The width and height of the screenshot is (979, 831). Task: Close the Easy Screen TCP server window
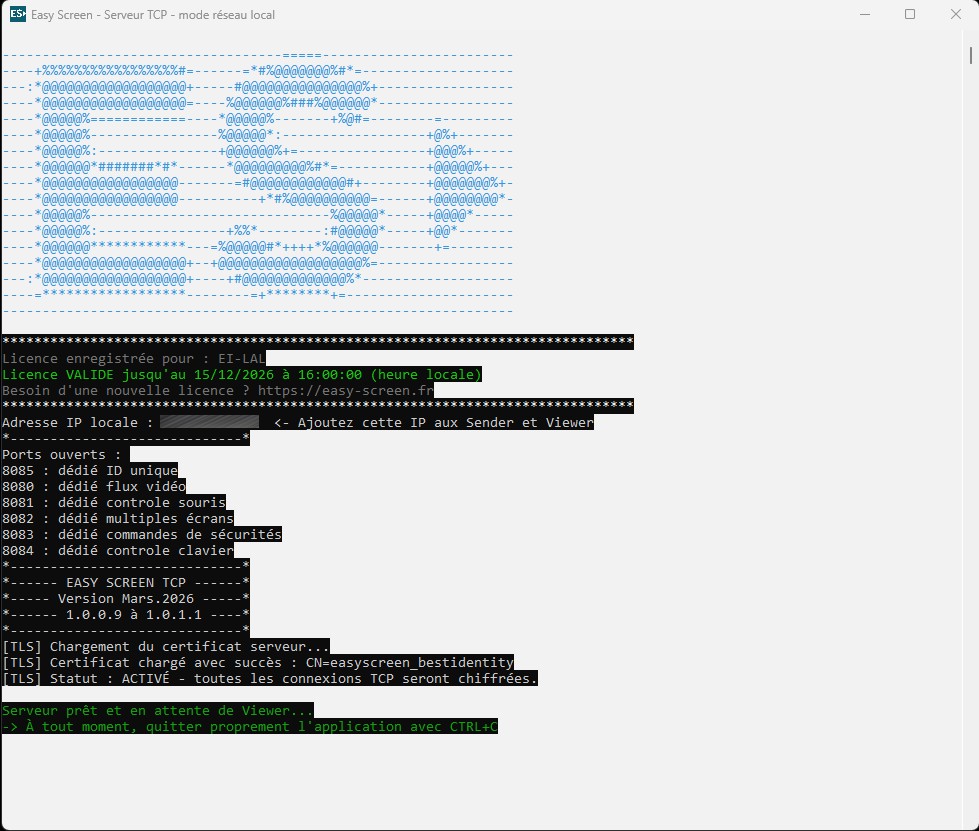click(x=955, y=15)
